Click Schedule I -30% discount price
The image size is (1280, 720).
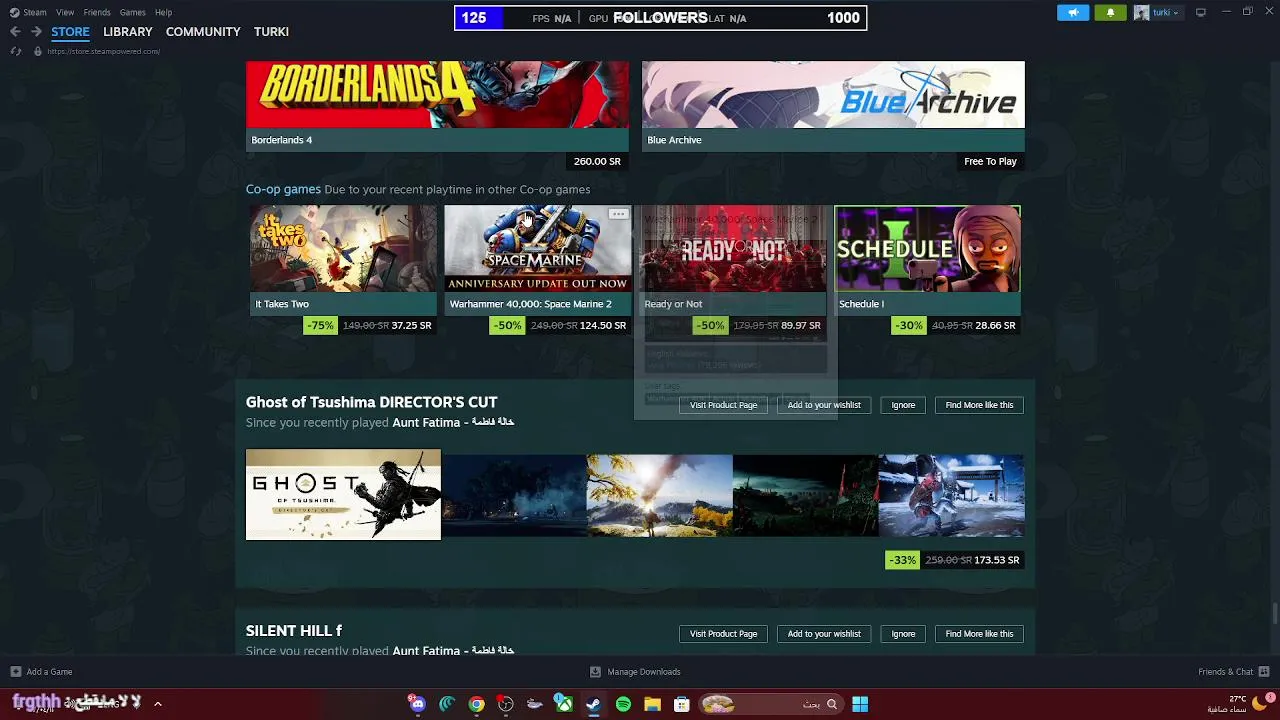point(955,325)
